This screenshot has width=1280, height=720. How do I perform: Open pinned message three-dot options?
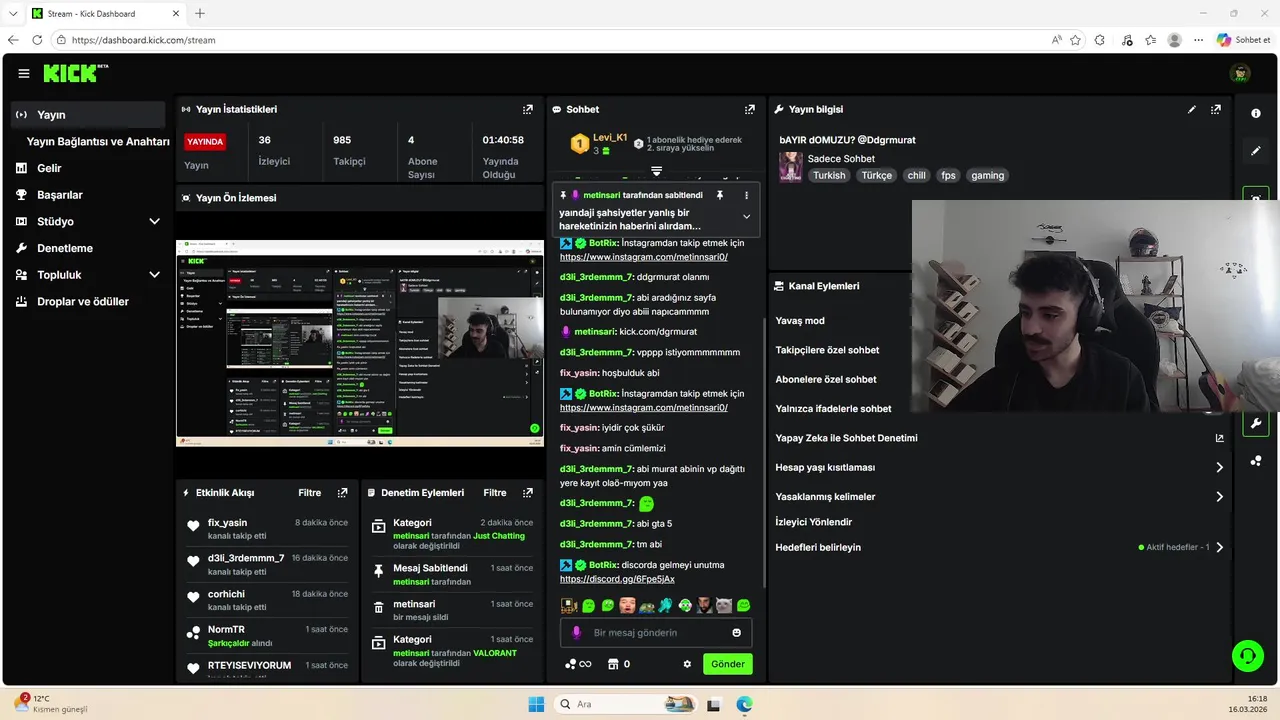[746, 195]
